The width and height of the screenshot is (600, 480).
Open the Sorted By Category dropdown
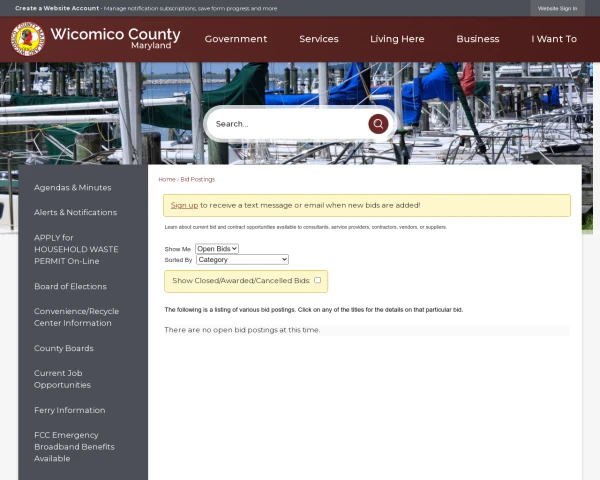pos(242,260)
